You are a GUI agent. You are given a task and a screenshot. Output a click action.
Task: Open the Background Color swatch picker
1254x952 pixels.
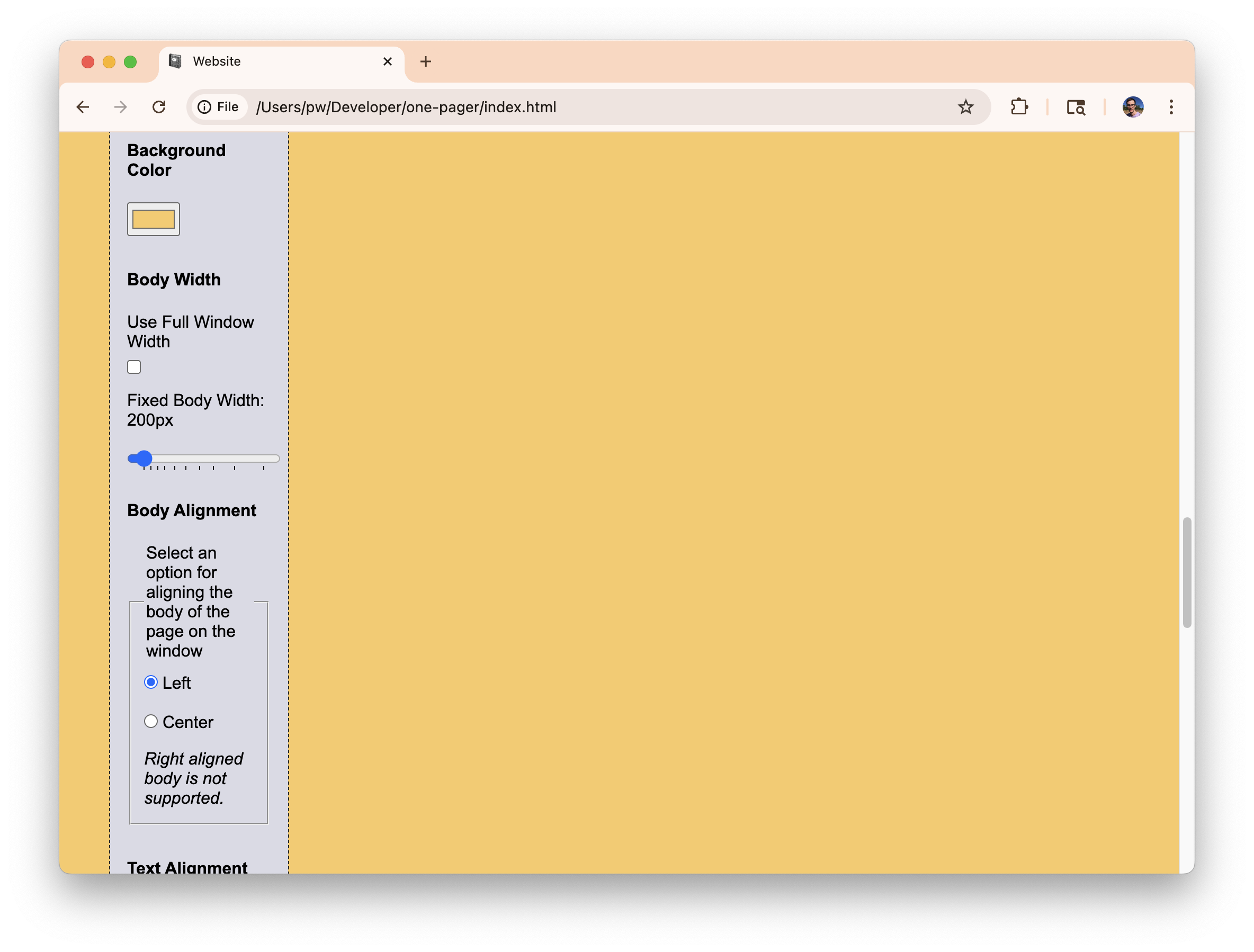(x=153, y=219)
